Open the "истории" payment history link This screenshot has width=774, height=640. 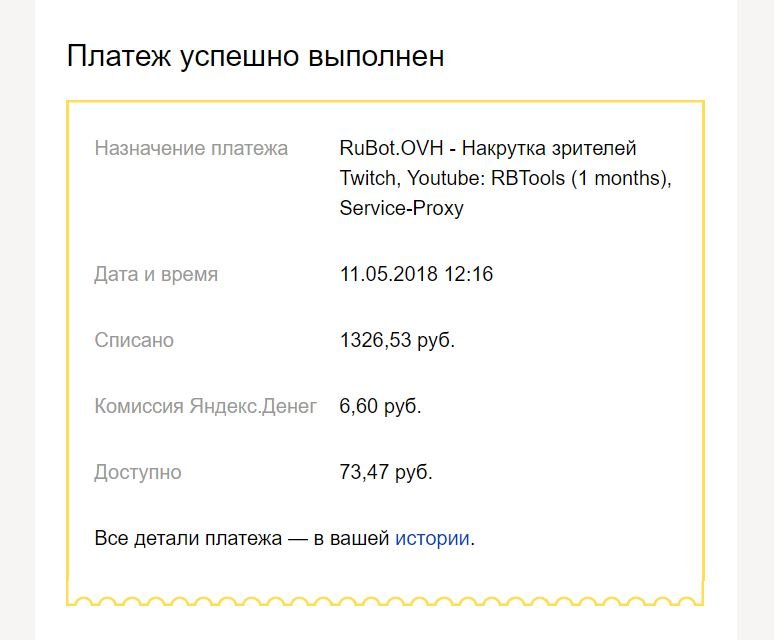pyautogui.click(x=432, y=539)
